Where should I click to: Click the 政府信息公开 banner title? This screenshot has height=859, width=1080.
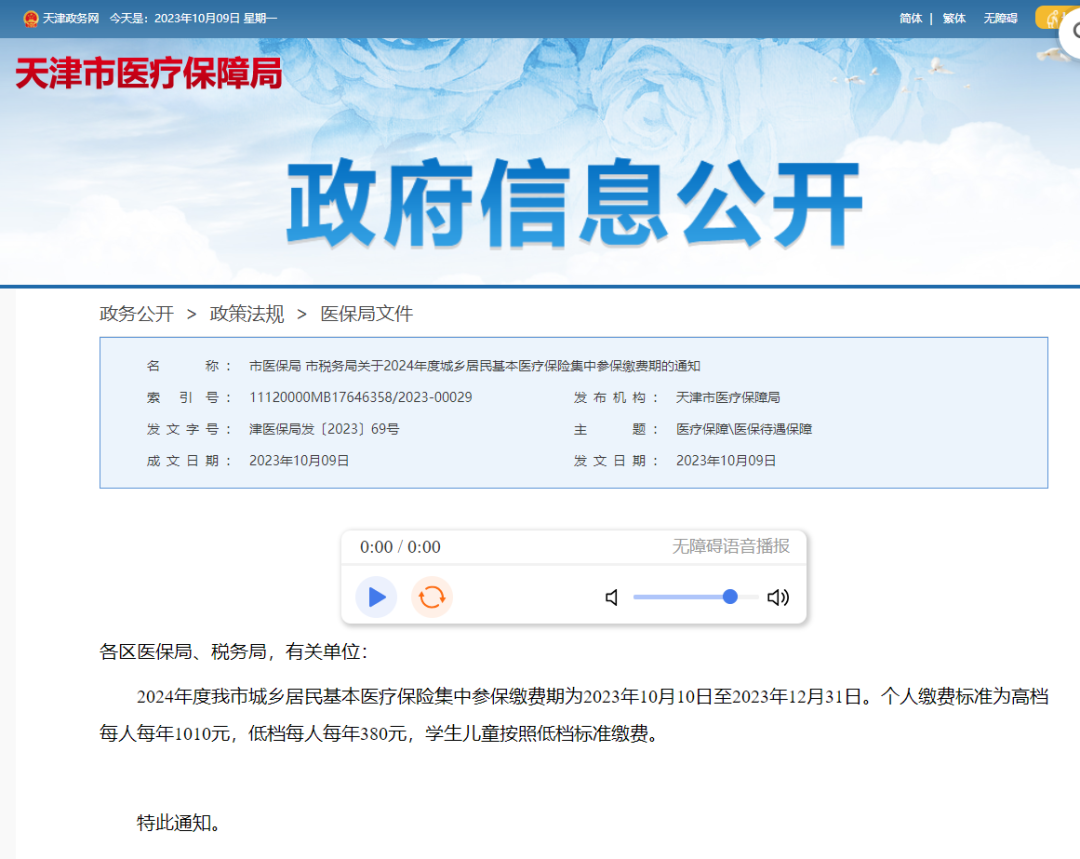574,204
